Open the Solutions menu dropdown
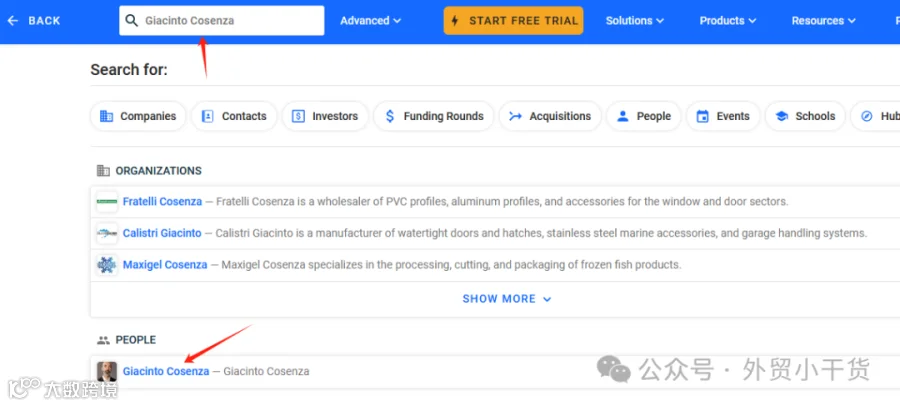The height and width of the screenshot is (406, 900). click(x=634, y=21)
